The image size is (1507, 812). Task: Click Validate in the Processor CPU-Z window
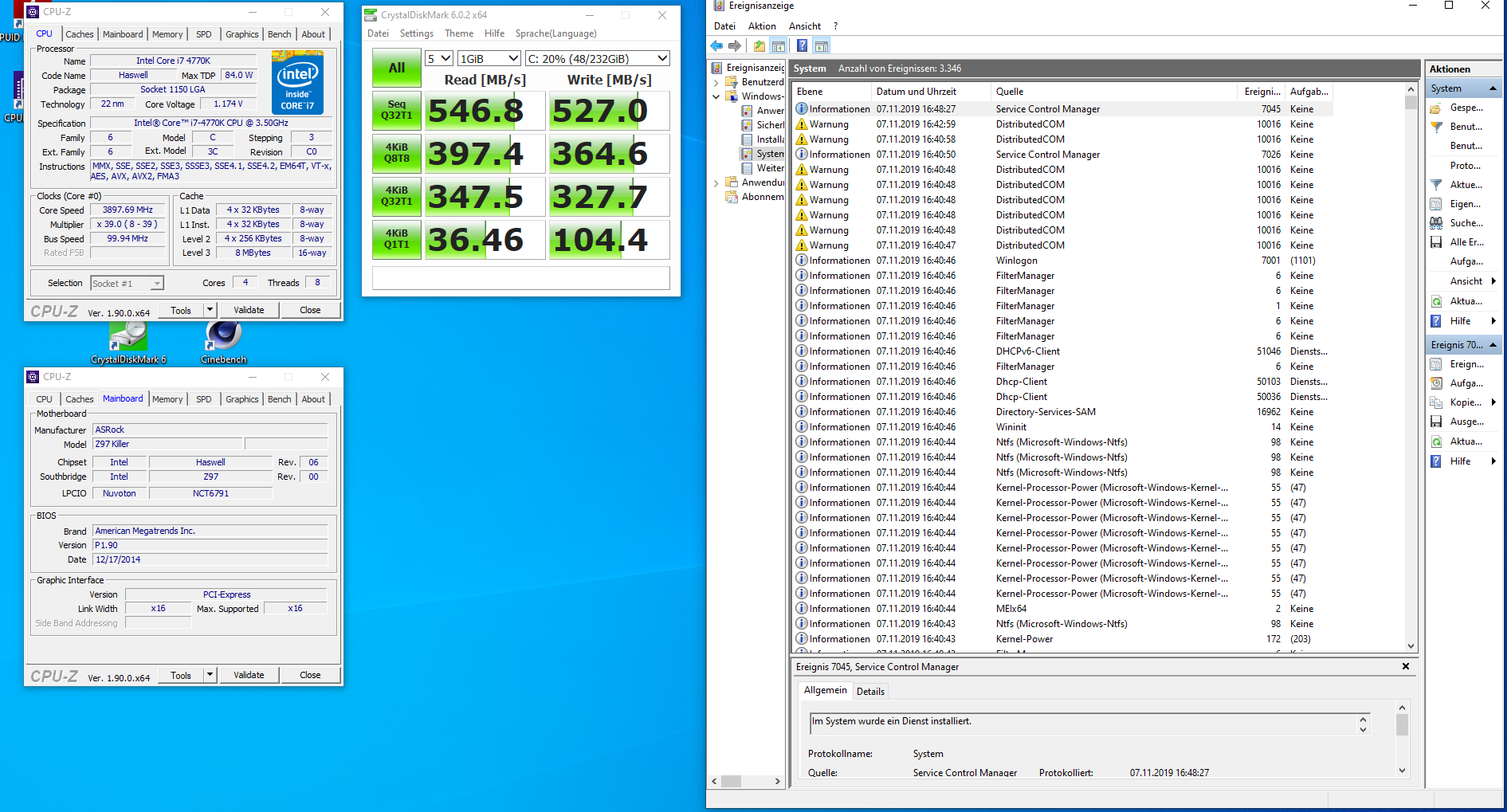point(249,310)
